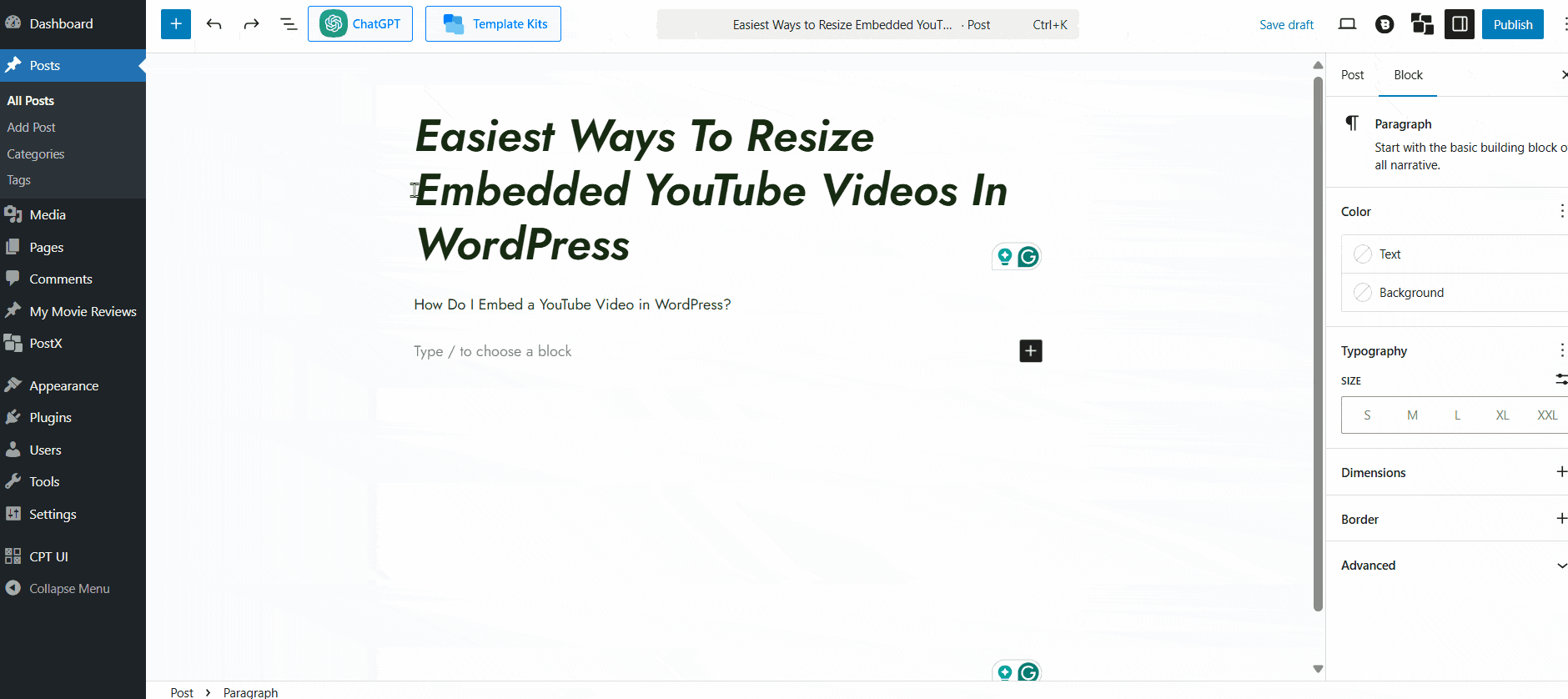Open Categories submenu item
The width and height of the screenshot is (1568, 699).
tap(35, 153)
